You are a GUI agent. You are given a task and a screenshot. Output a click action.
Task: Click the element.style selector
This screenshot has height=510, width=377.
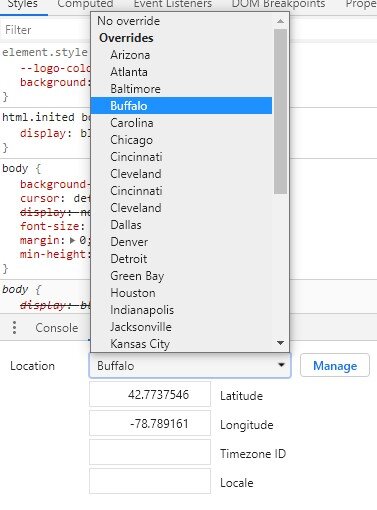click(45, 52)
